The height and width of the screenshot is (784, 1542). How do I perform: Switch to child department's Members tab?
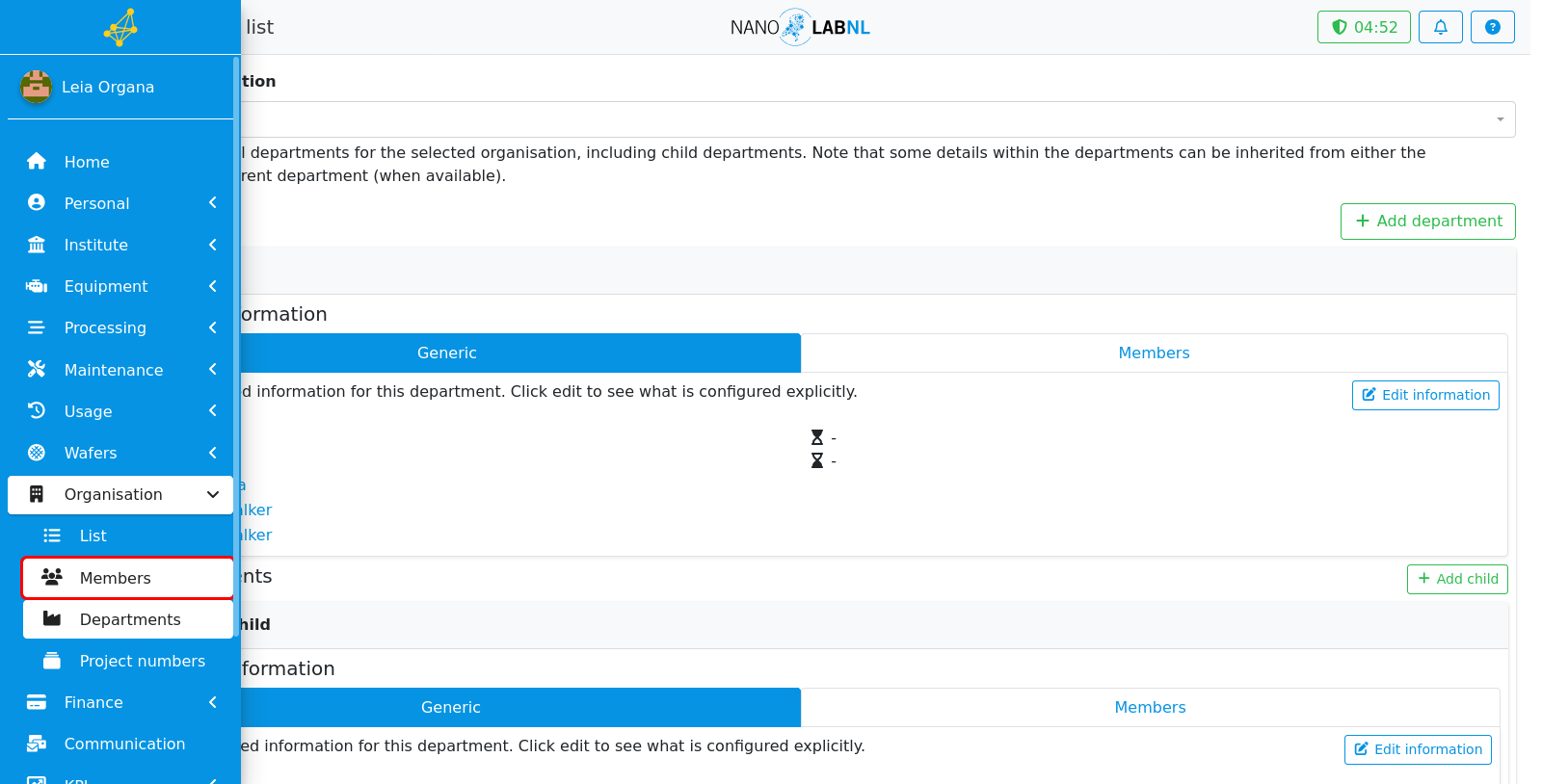click(x=1150, y=707)
